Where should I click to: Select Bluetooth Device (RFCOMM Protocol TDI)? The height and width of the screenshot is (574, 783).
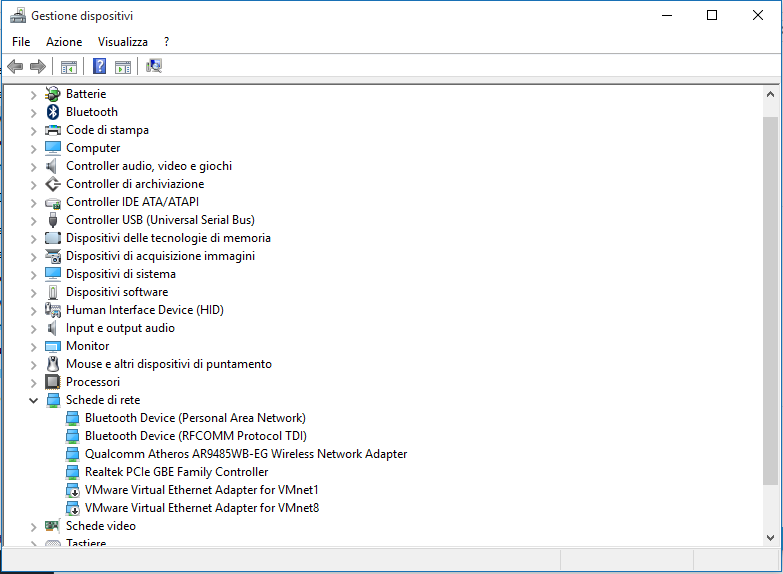[x=196, y=436]
